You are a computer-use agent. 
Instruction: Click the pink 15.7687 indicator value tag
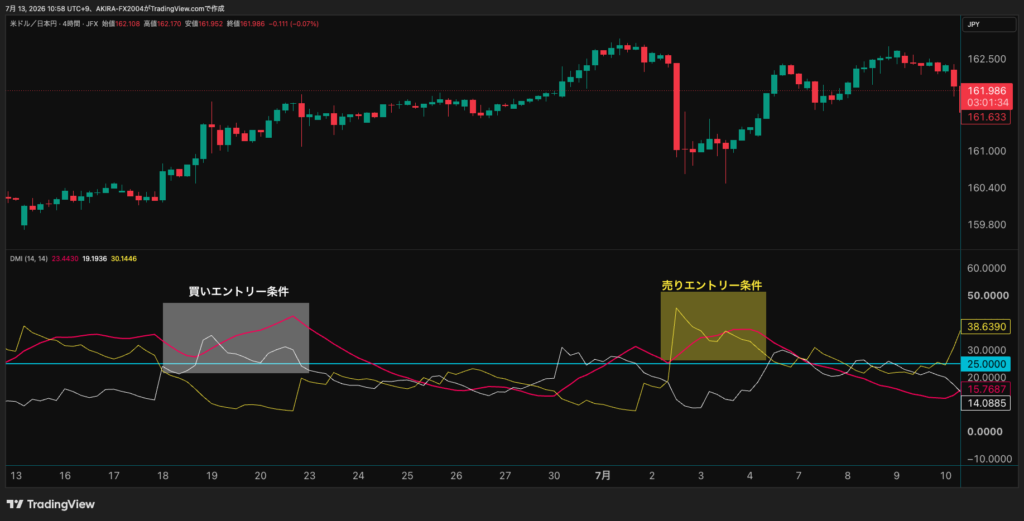click(986, 389)
